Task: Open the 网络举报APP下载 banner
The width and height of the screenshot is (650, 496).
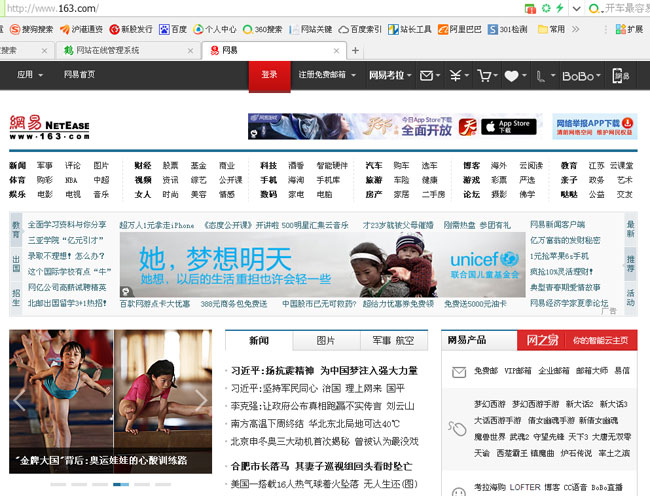Action: pos(594,126)
